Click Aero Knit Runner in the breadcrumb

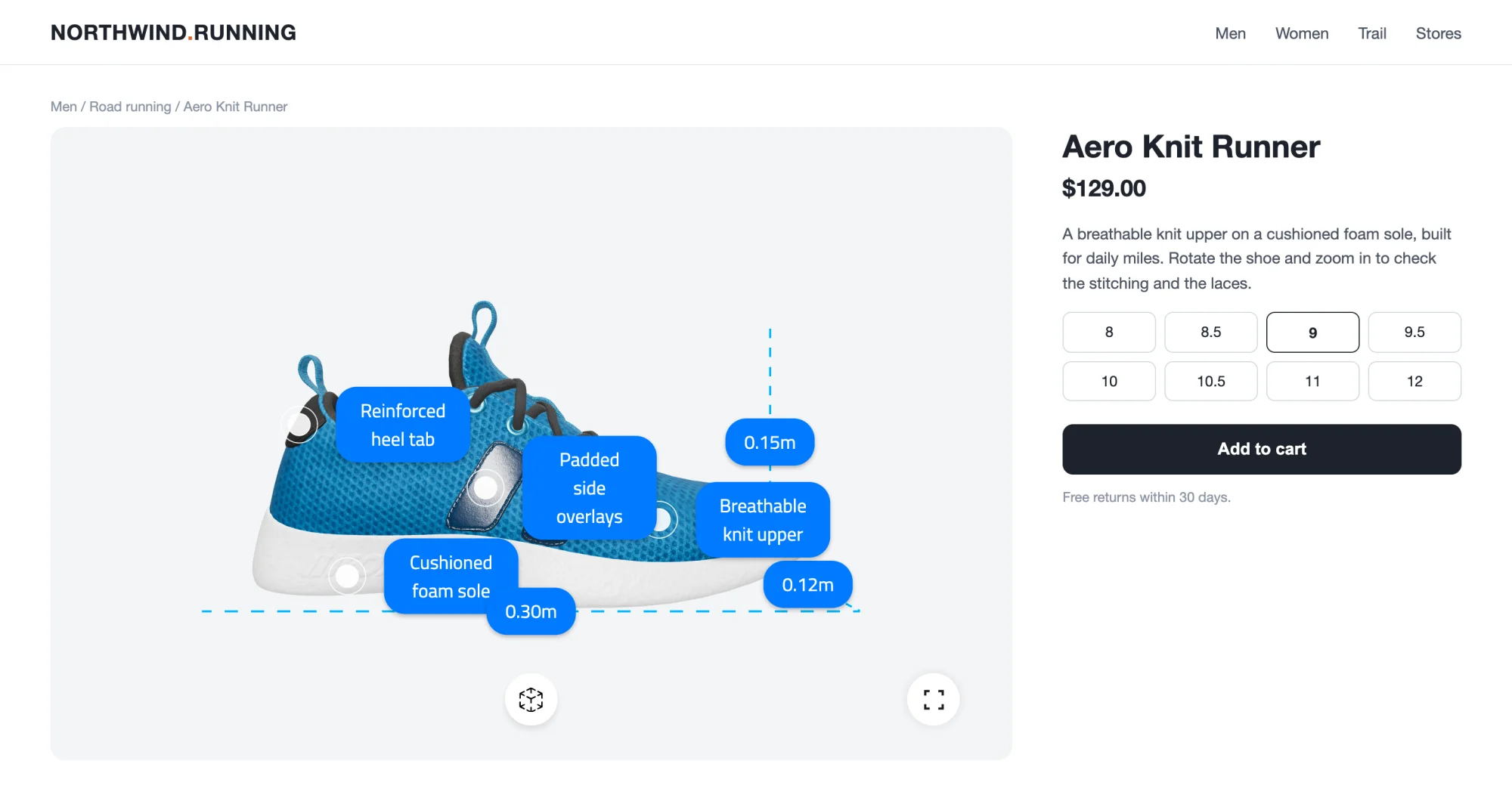click(x=235, y=107)
